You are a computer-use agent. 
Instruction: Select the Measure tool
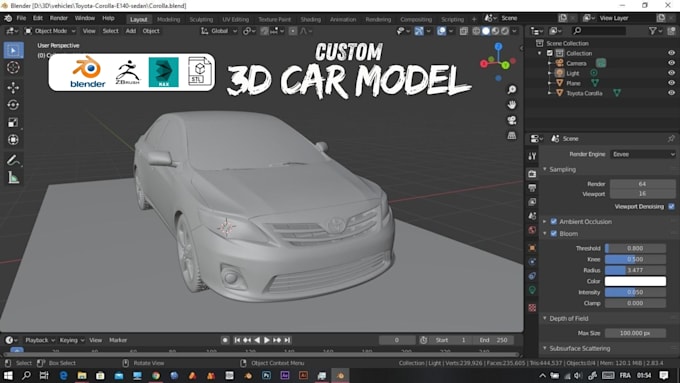pyautogui.click(x=13, y=177)
